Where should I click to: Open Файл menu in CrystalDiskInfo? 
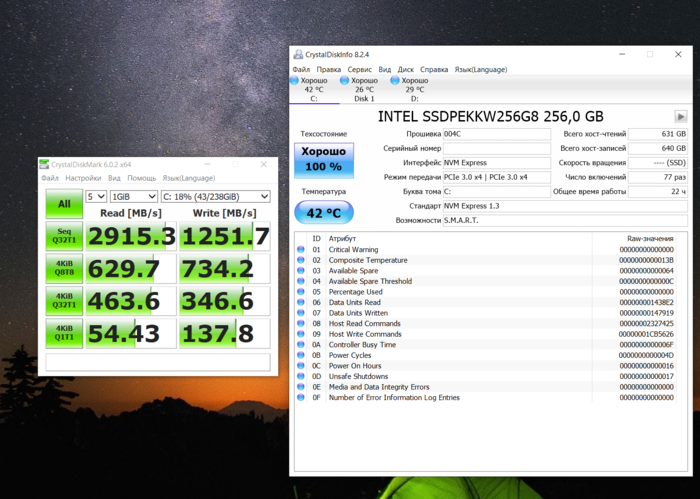point(301,70)
